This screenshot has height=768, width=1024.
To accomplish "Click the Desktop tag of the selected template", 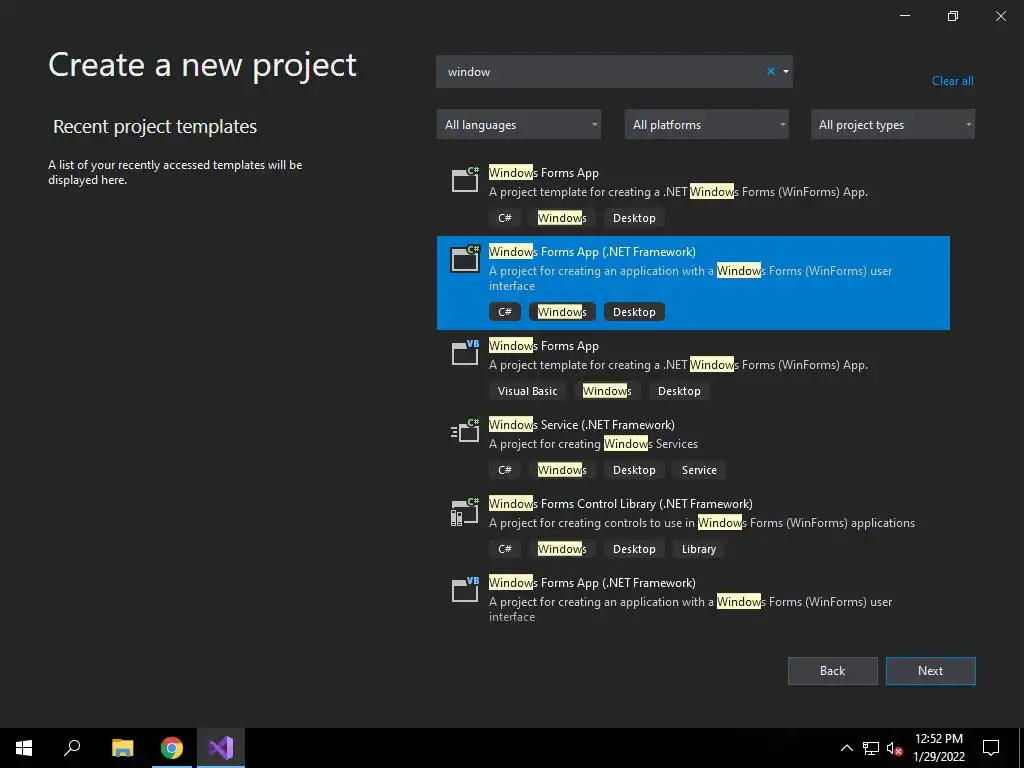I will tap(634, 312).
